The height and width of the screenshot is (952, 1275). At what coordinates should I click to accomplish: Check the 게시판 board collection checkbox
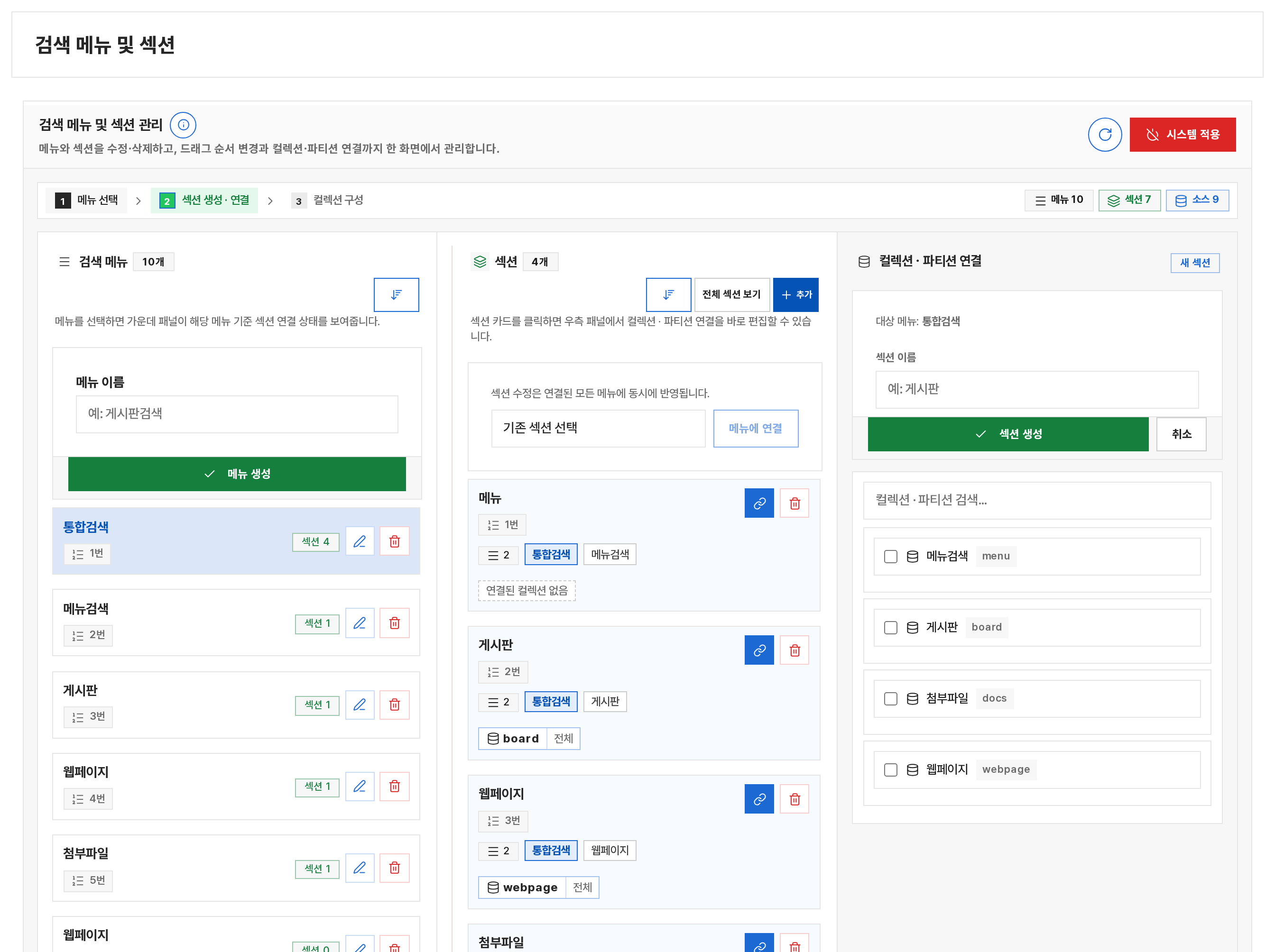pos(890,627)
